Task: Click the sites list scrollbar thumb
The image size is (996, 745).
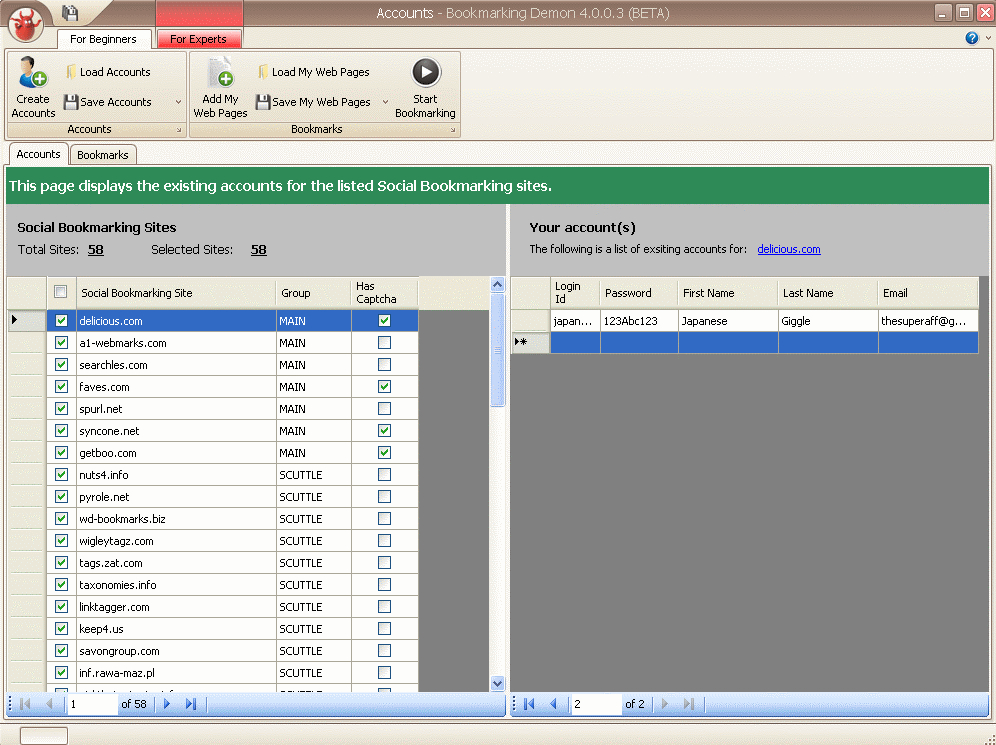Action: [x=498, y=349]
